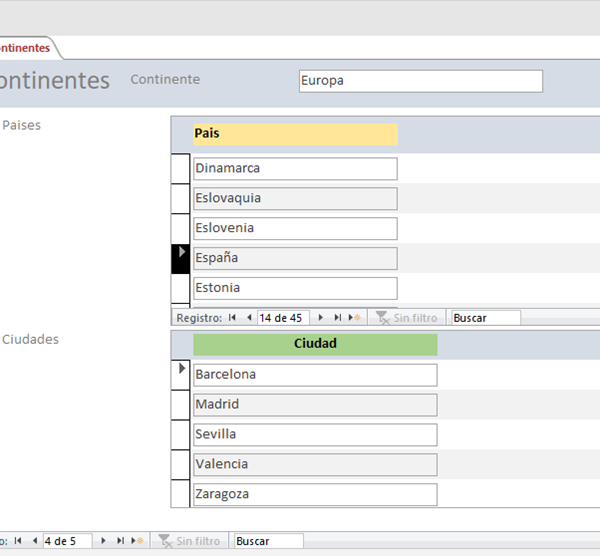Select the Continentes form tab

point(24,48)
